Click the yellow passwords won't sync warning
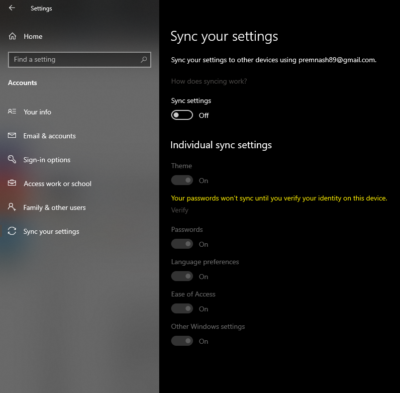The height and width of the screenshot is (393, 400). click(279, 198)
